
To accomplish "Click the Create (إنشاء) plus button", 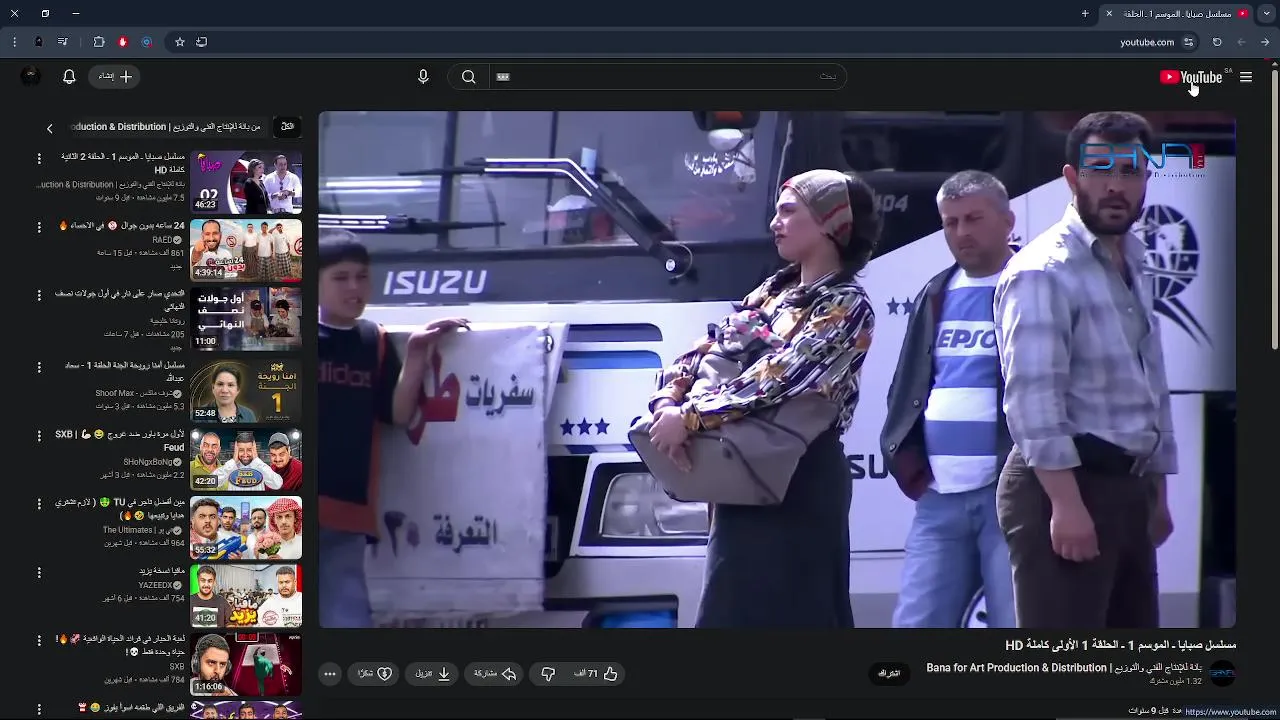I will [115, 77].
